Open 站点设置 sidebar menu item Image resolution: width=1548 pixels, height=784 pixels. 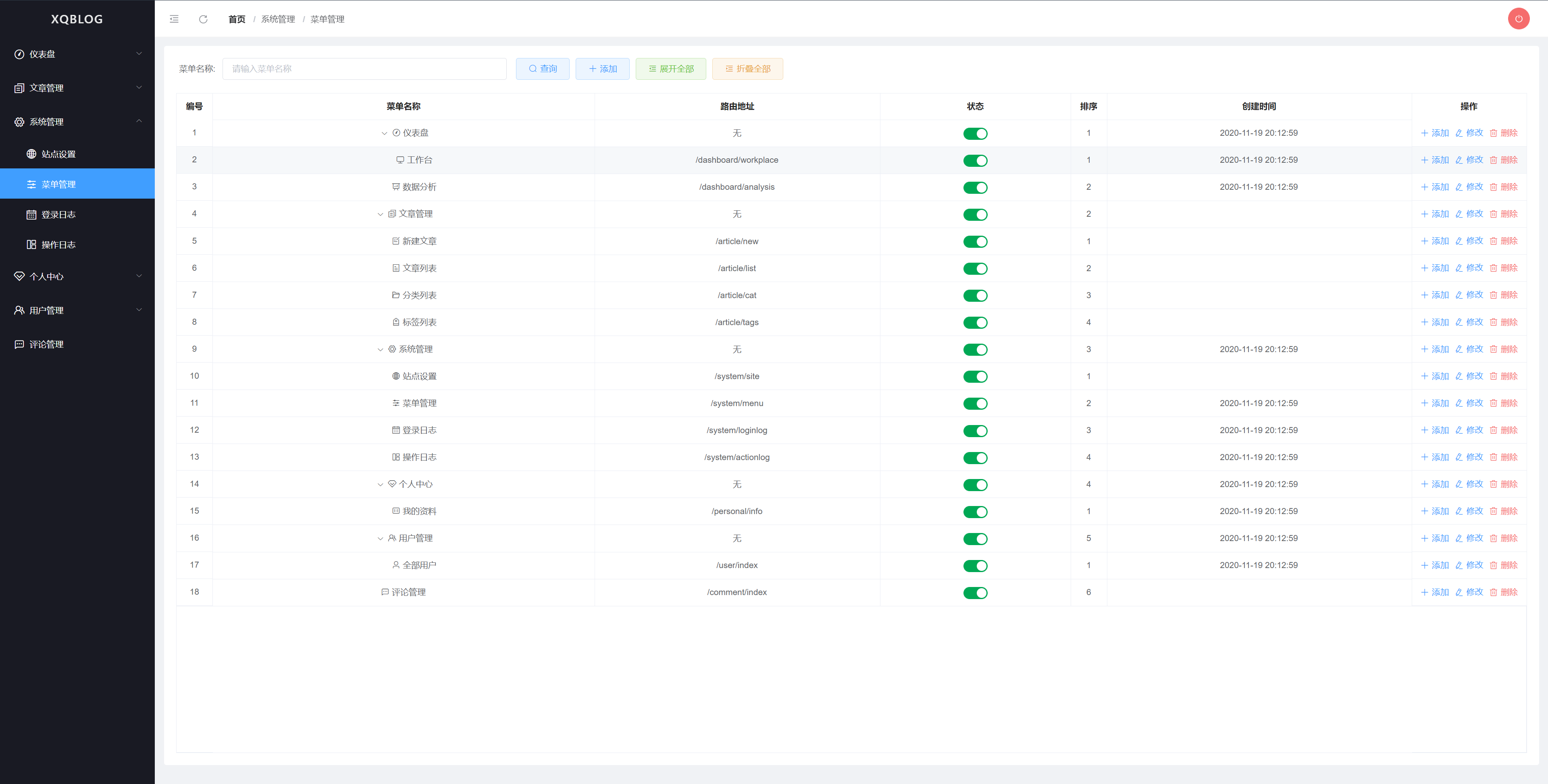point(58,154)
